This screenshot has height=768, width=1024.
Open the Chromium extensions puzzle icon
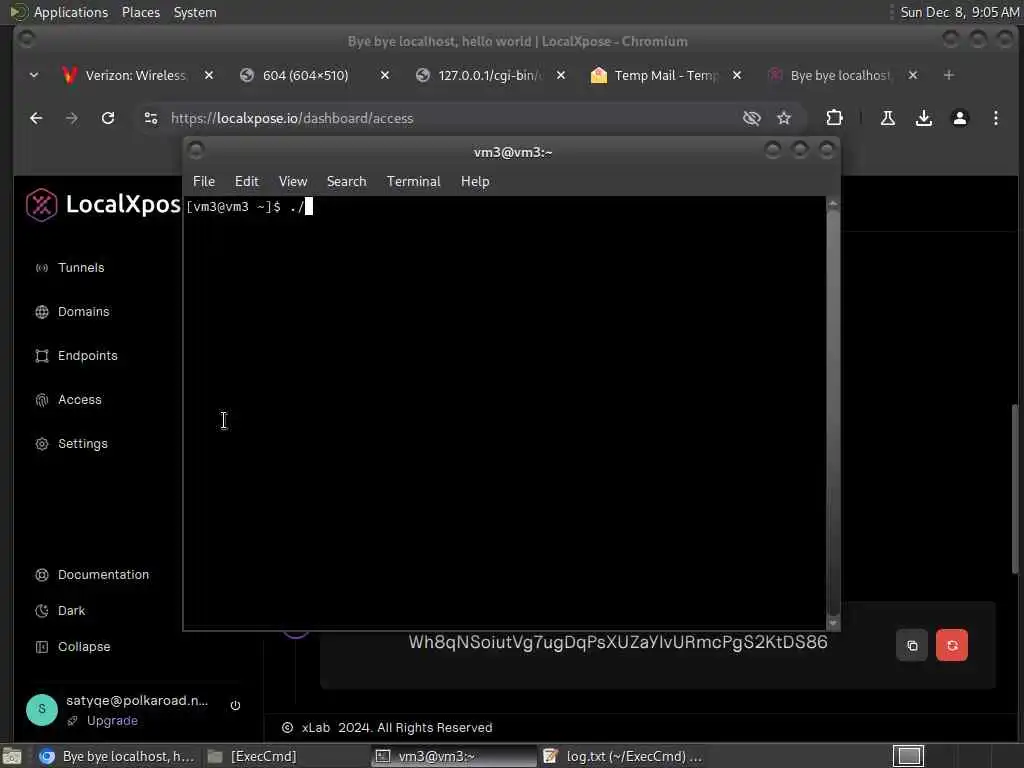834,118
